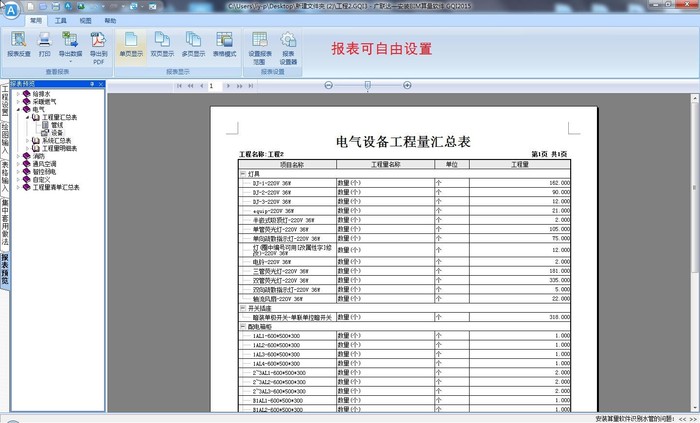Pin the 报表预览 panel with pushpin icon
Image resolution: width=700 pixels, height=423 pixels.
(92, 84)
